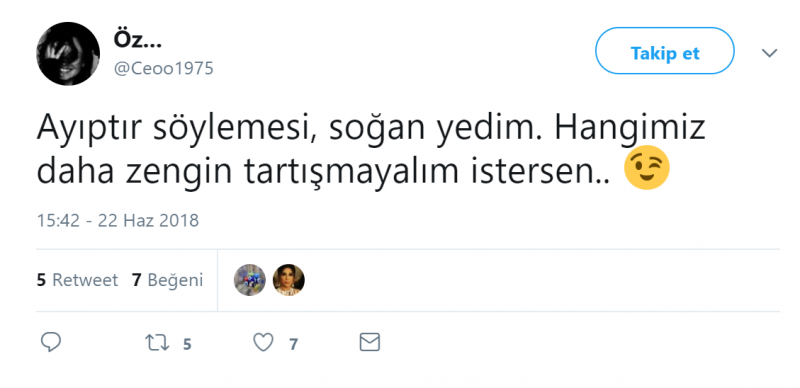Open the Öz... display name link

click(137, 40)
